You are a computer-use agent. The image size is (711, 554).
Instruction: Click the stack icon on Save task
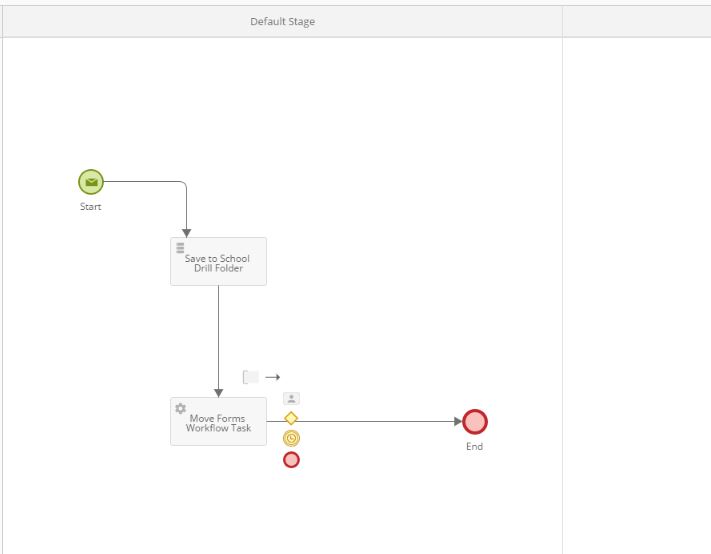pyautogui.click(x=181, y=248)
